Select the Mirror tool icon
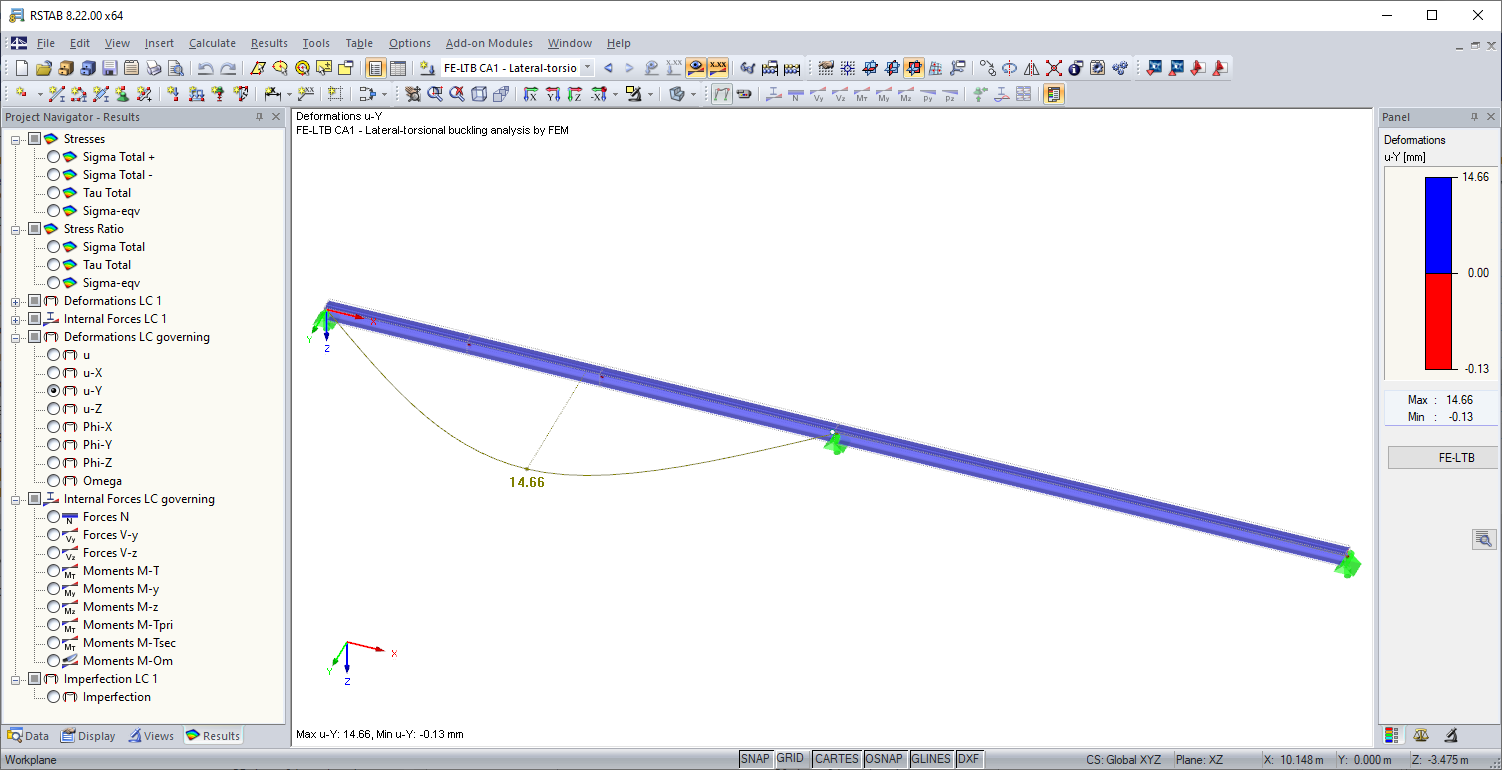1502x770 pixels. point(1030,68)
